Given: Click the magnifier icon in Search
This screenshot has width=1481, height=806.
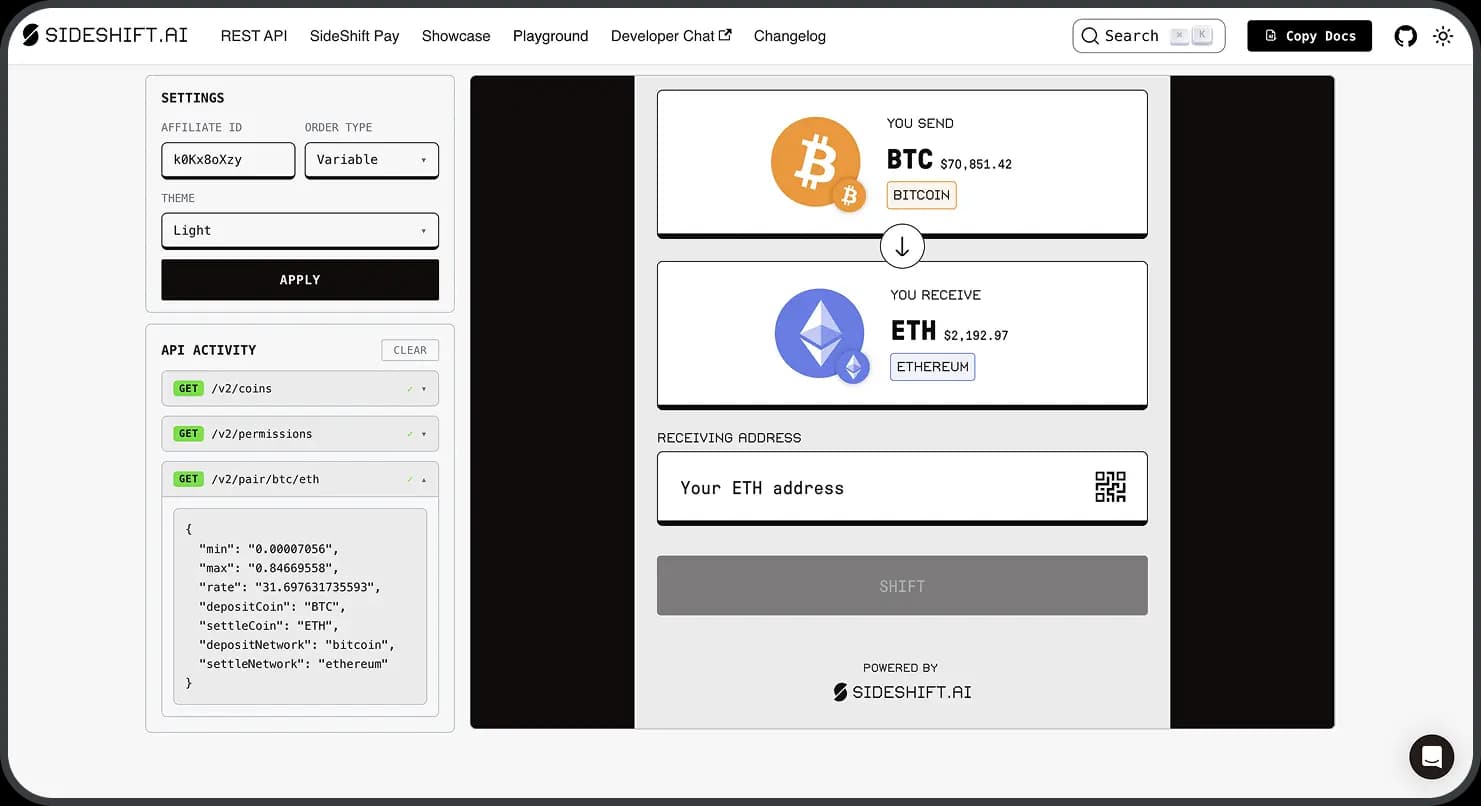Looking at the screenshot, I should [1090, 36].
